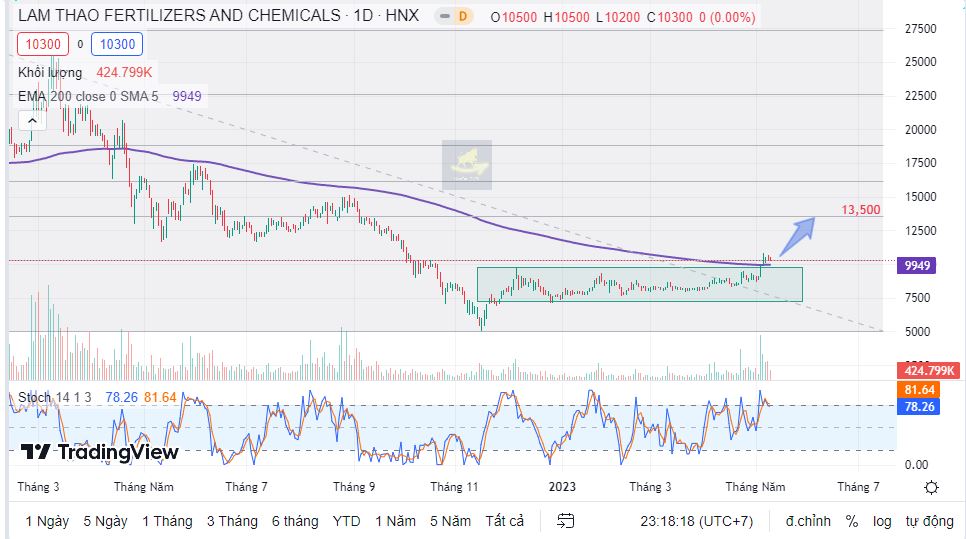Click the red sell price 10300 button
This screenshot has height=539, width=966.
coord(43,44)
